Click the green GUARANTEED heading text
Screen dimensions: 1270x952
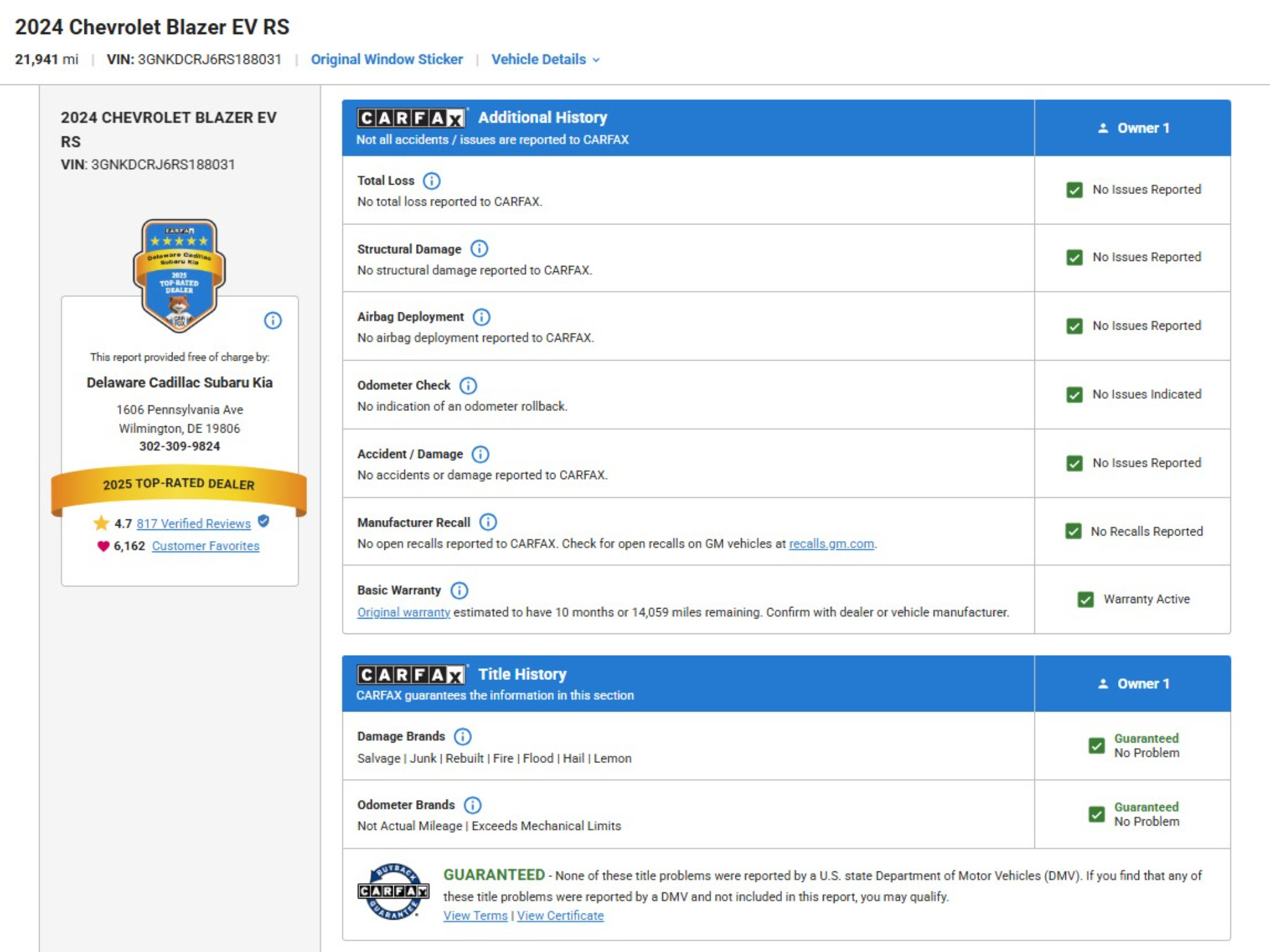[494, 875]
